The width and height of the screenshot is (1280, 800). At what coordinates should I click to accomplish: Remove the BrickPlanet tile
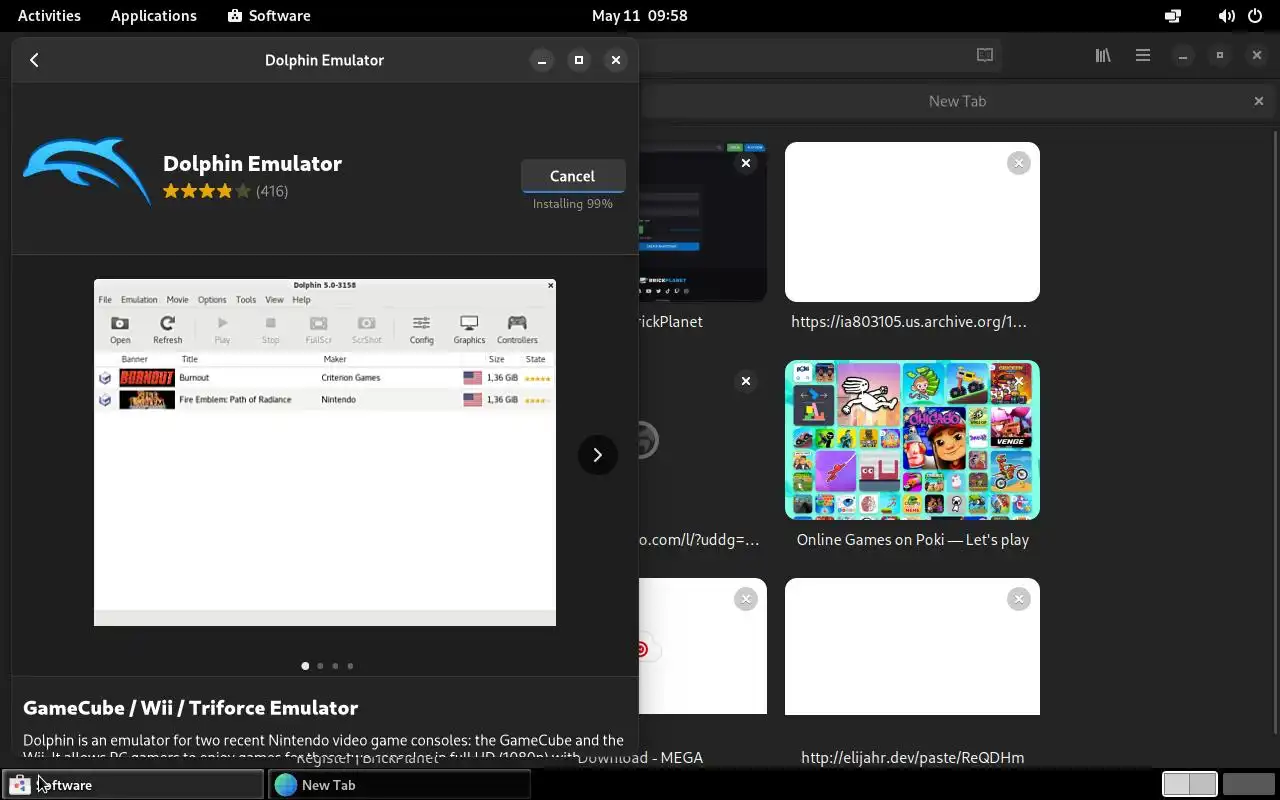pyautogui.click(x=745, y=163)
